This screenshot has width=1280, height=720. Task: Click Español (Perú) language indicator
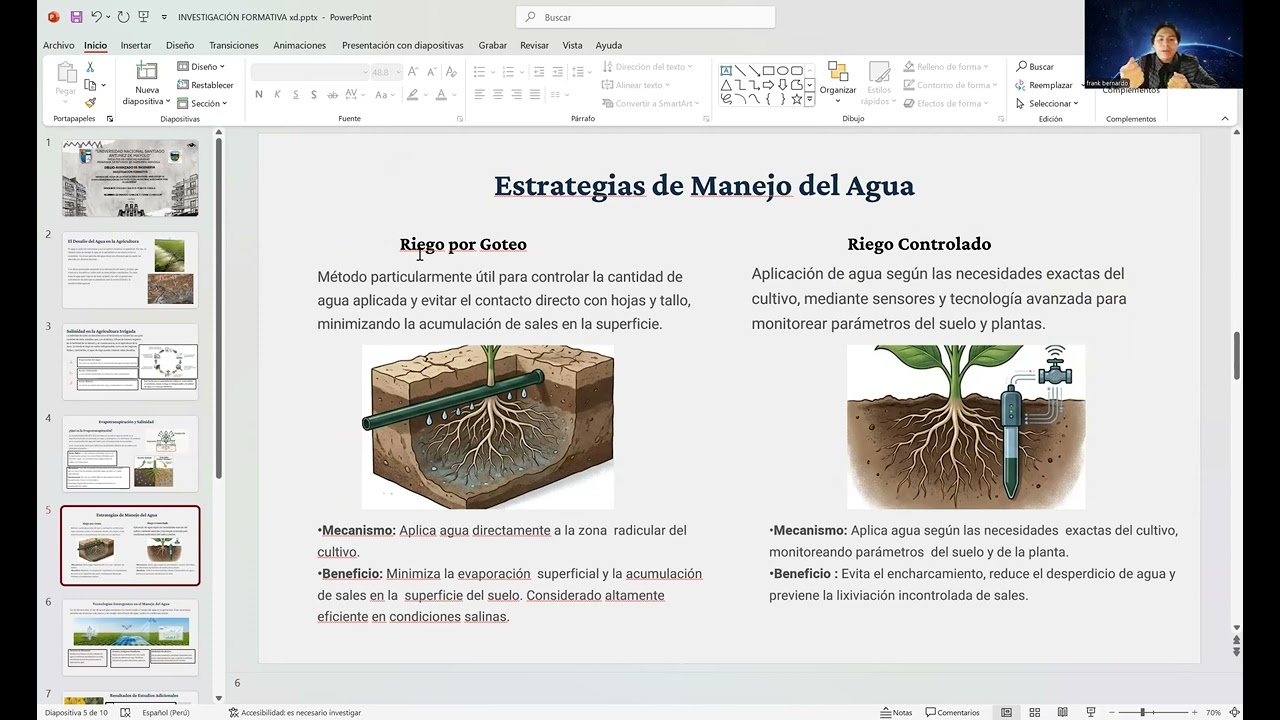[166, 713]
